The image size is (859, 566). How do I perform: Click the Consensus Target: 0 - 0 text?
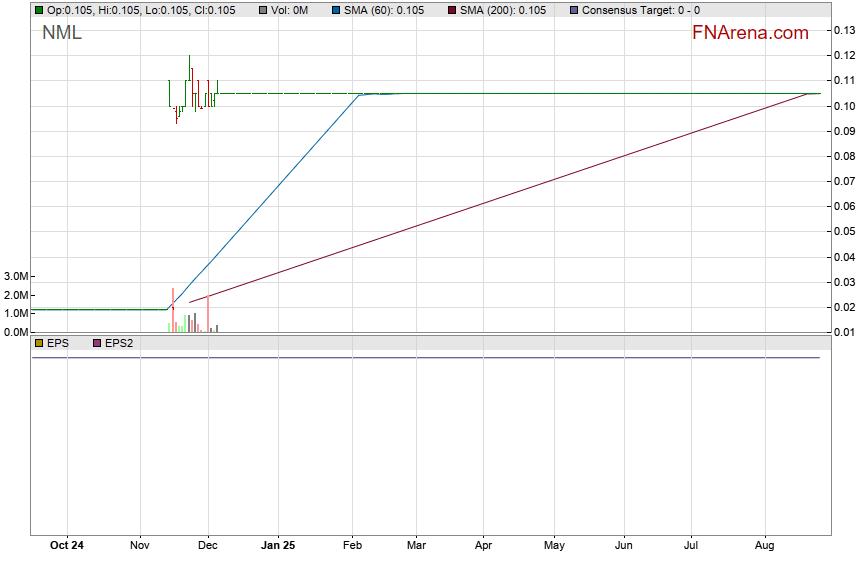pos(640,10)
